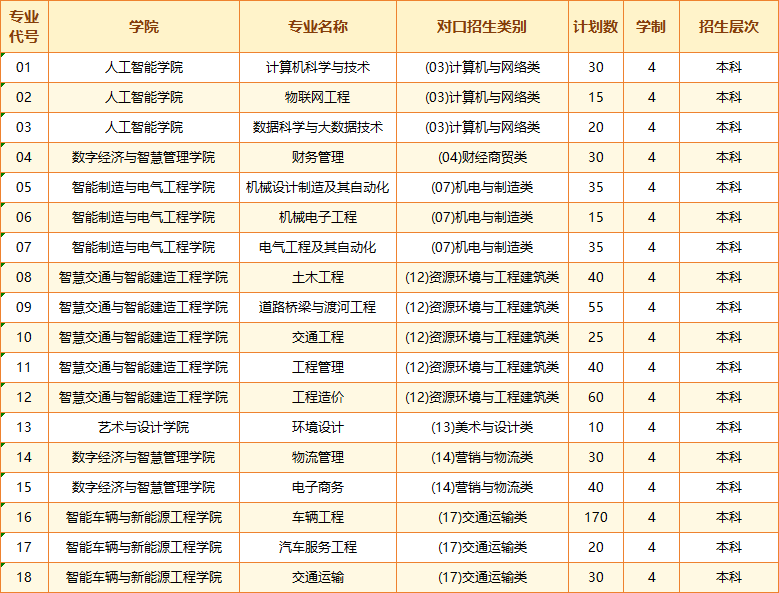The height and width of the screenshot is (593, 779).
Task: Select the 机械设计制造及其自动化 cell
Action: [317, 188]
